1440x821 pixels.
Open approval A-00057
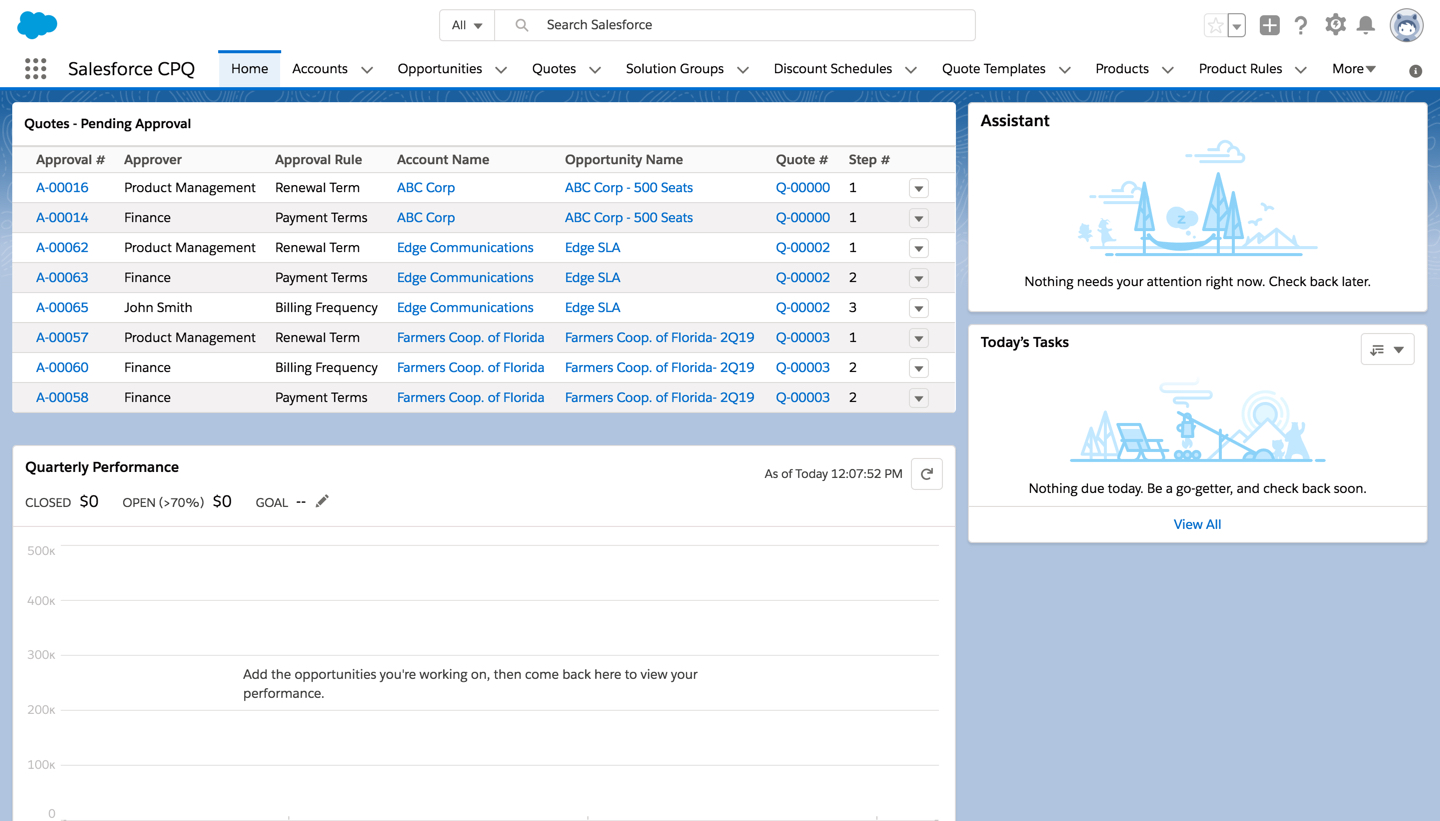click(62, 338)
